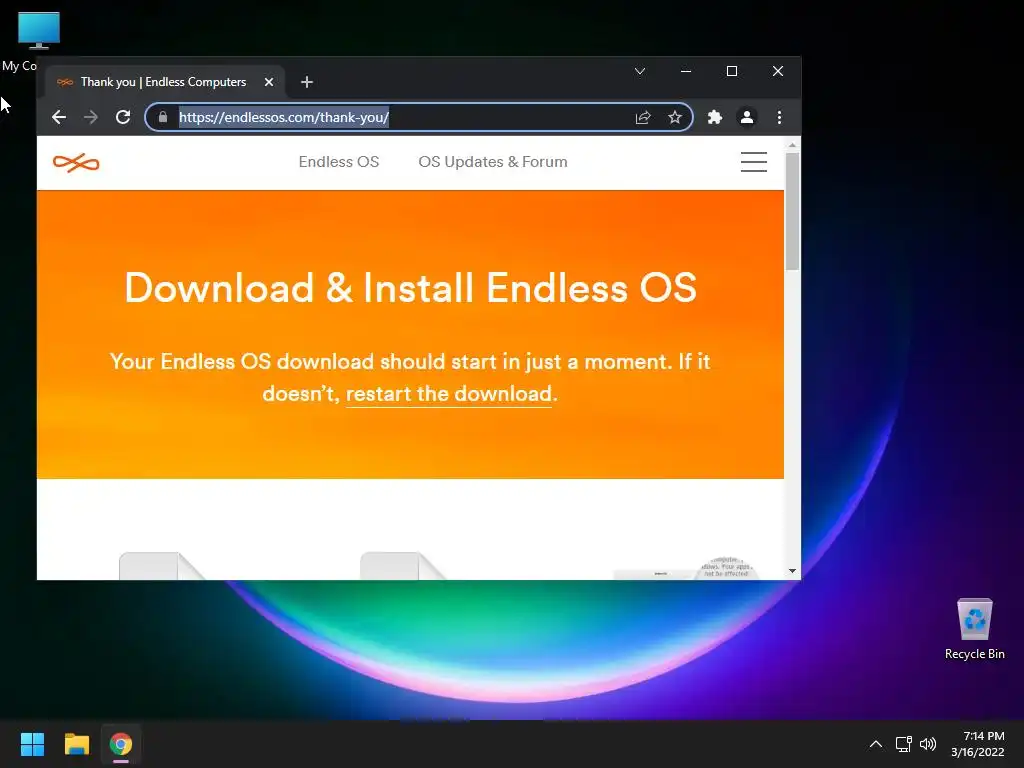Open File Explorer from the taskbar
The height and width of the screenshot is (768, 1024).
coord(76,744)
